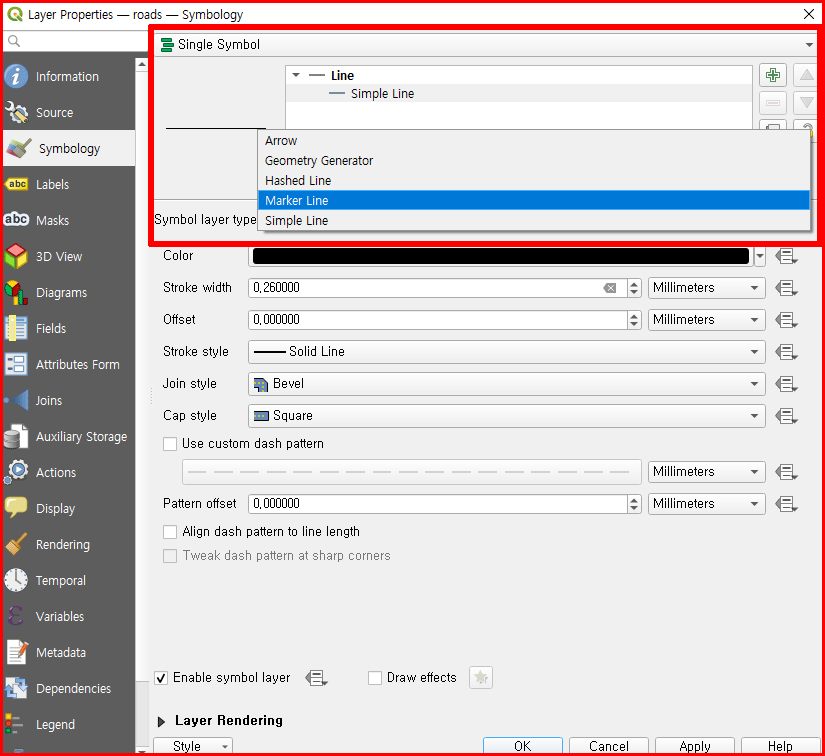This screenshot has width=825, height=756.
Task: Click data-defined override for Offset
Action: tap(786, 320)
